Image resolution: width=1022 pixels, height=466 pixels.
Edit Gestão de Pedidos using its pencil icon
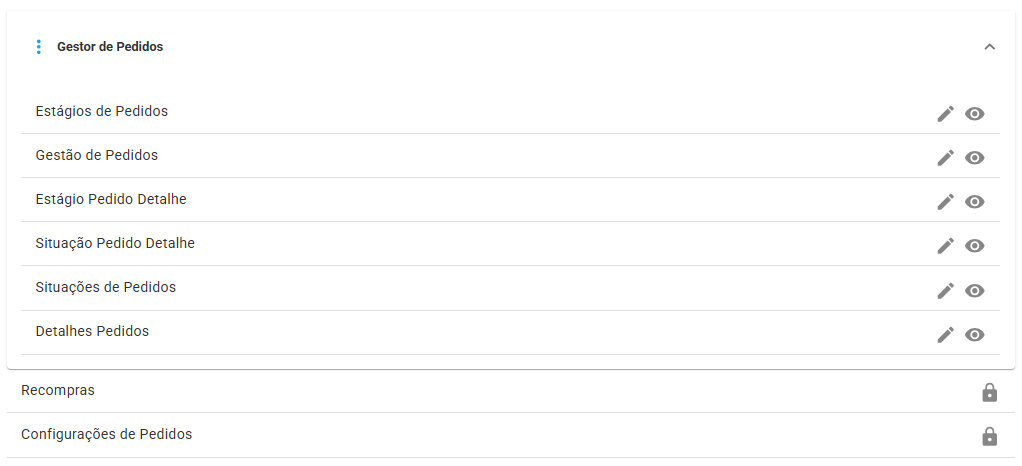(945, 158)
